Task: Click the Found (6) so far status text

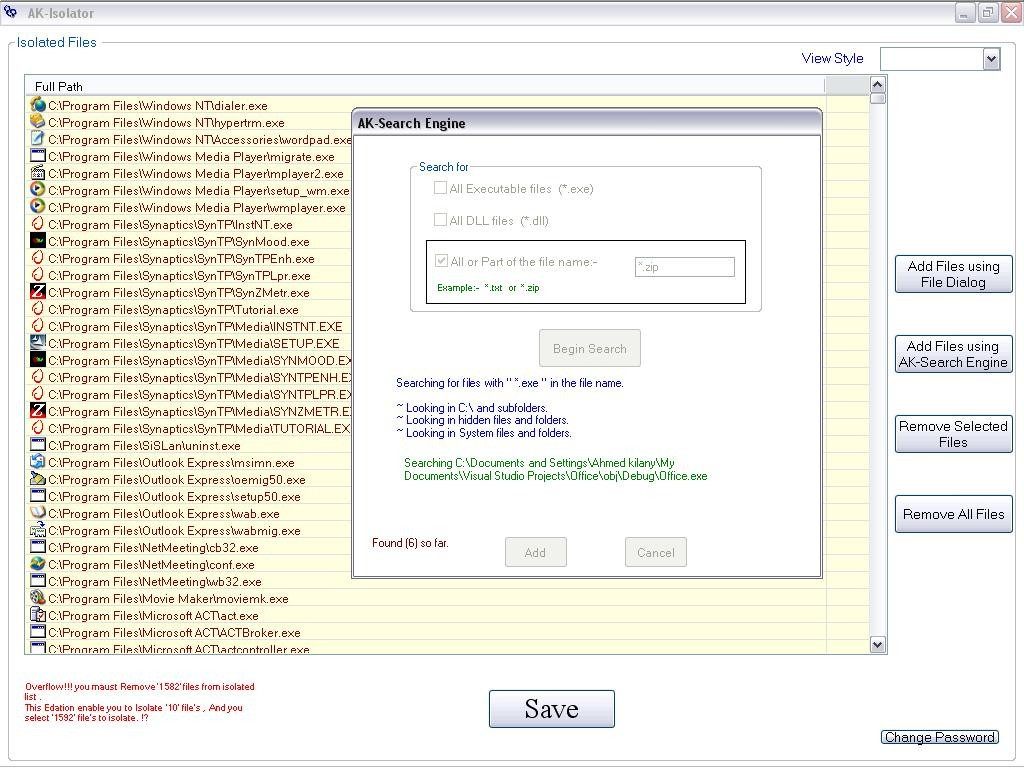Action: click(x=410, y=543)
